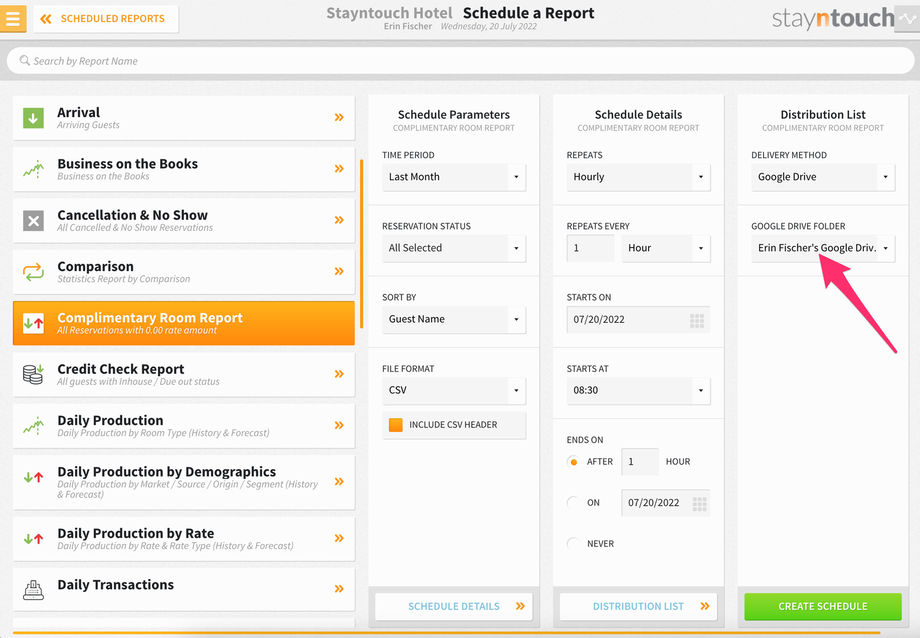Click the Distribution List button
Viewport: 920px width, 638px height.
tap(638, 606)
